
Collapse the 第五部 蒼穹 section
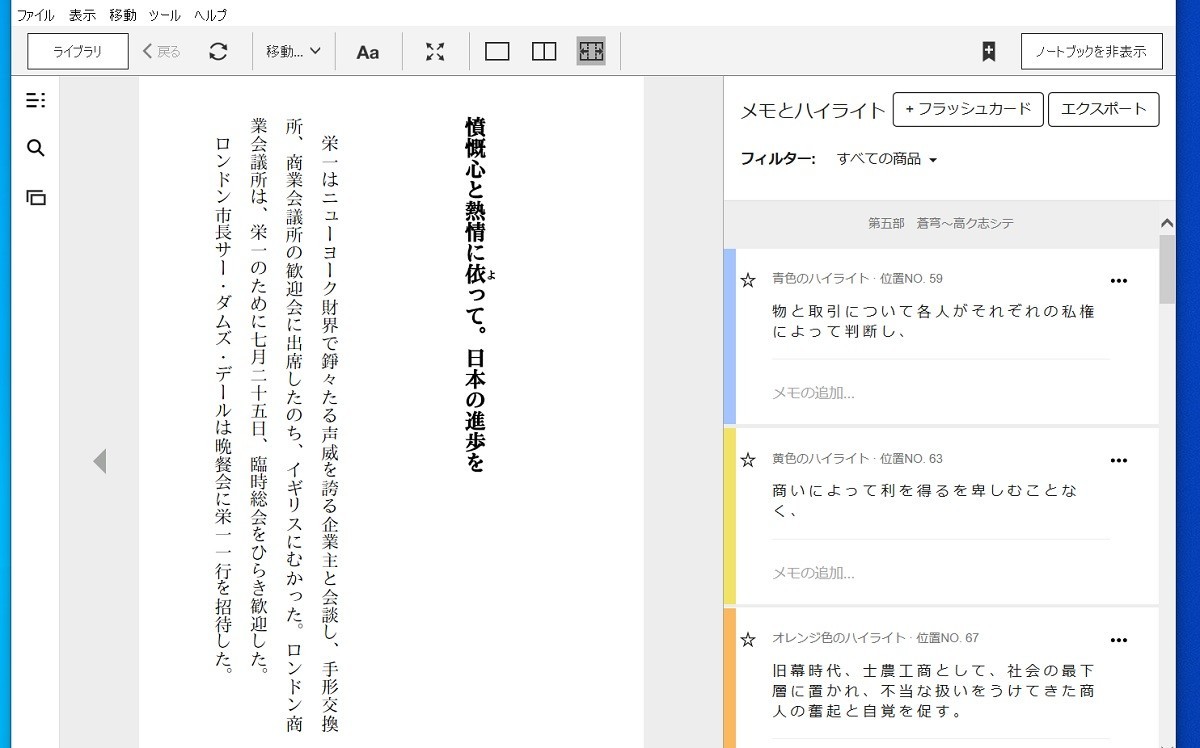1166,223
